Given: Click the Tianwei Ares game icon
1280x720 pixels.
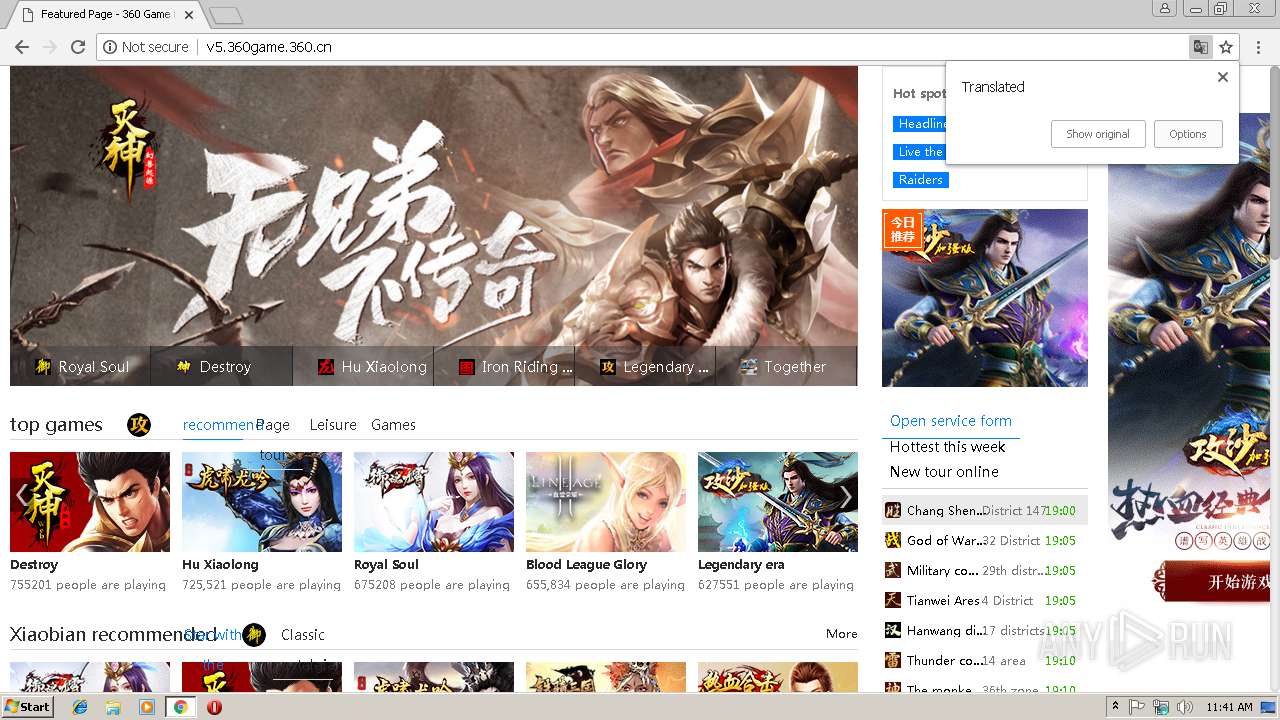Looking at the screenshot, I should coord(893,600).
